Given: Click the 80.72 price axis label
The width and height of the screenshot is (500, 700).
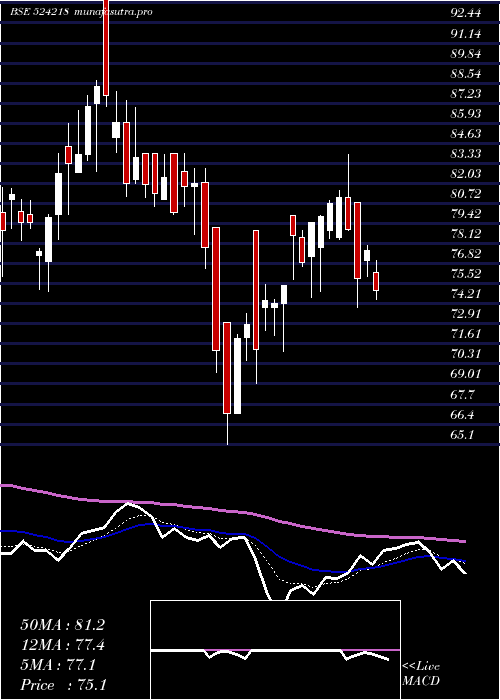Looking at the screenshot, I should 466,194.
